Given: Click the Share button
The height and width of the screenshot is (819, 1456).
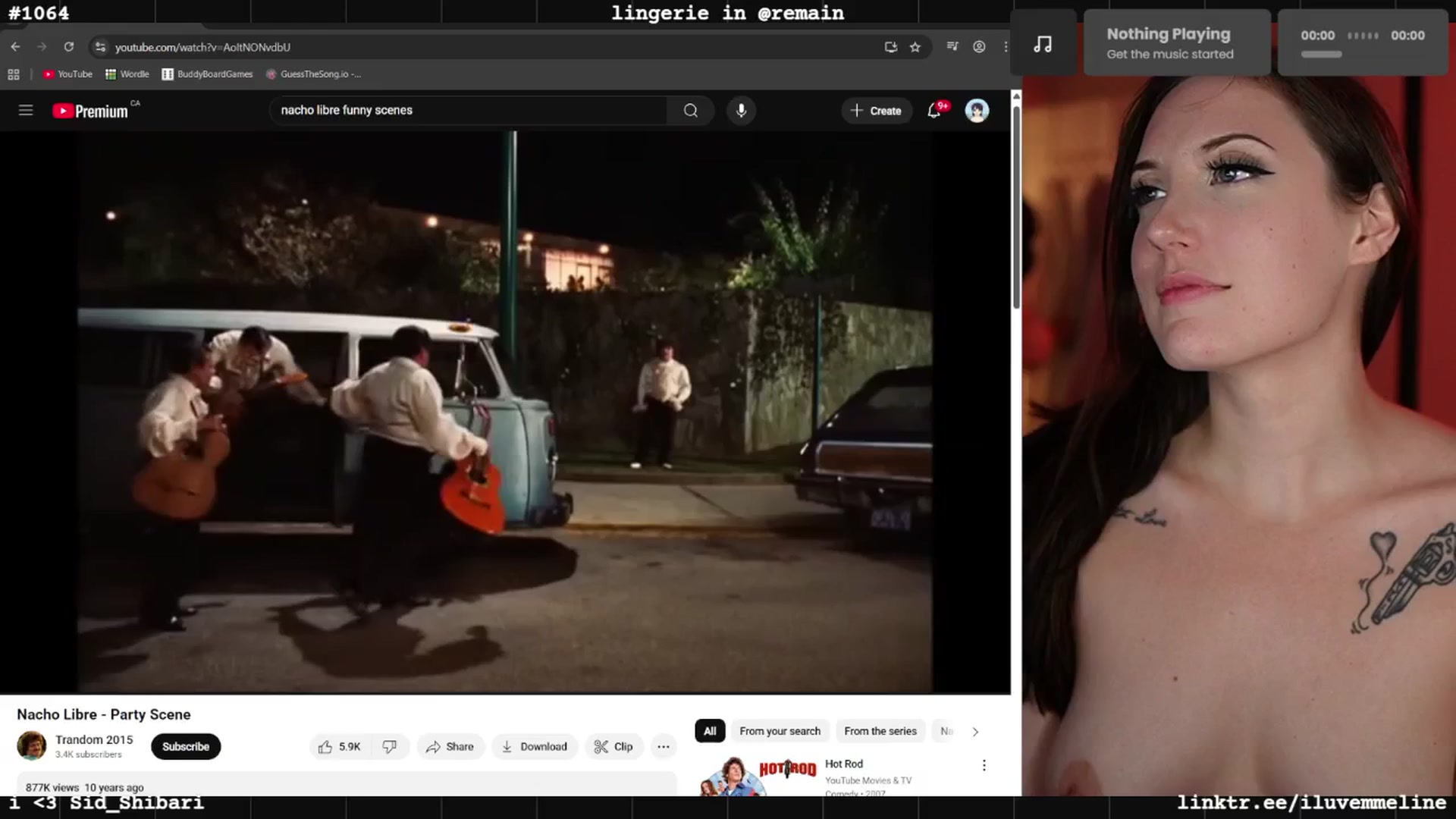Looking at the screenshot, I should [450, 747].
